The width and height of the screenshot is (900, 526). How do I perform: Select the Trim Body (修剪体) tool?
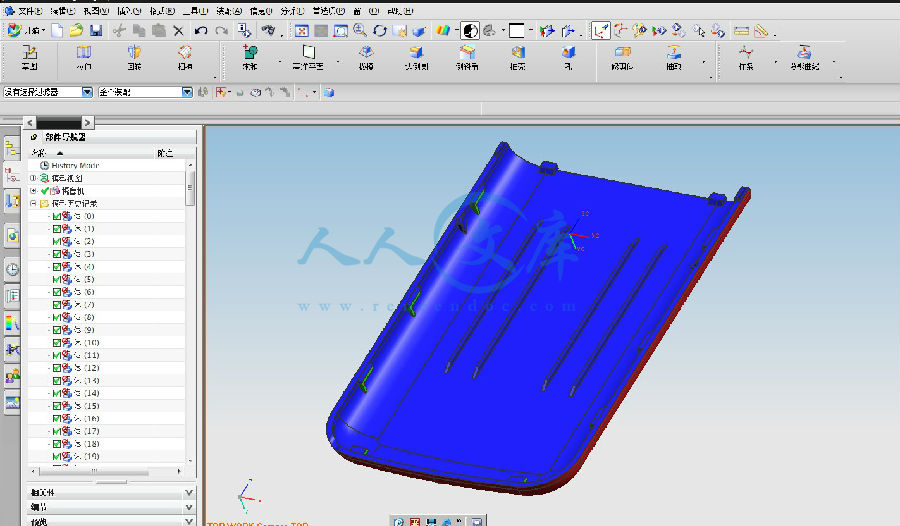pos(622,59)
